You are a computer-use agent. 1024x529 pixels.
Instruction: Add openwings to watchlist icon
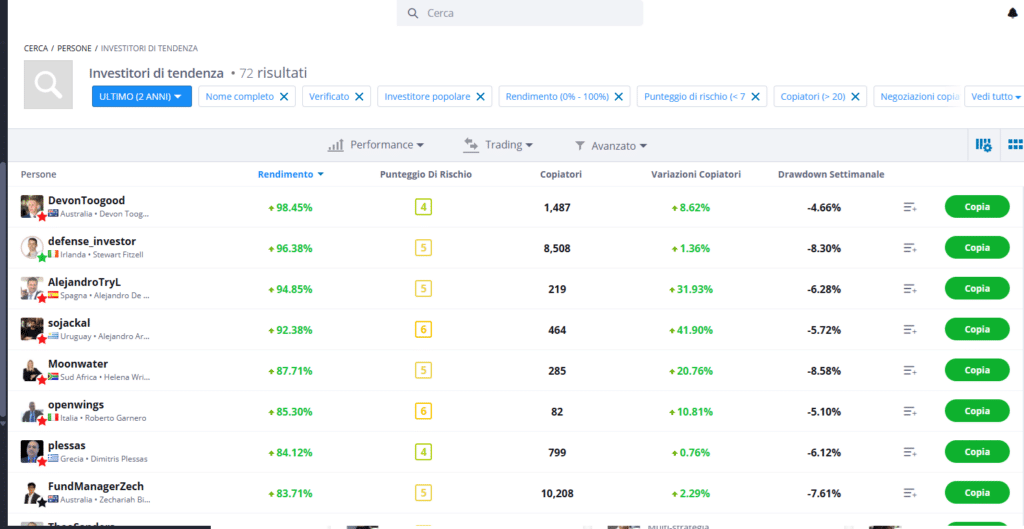point(910,411)
